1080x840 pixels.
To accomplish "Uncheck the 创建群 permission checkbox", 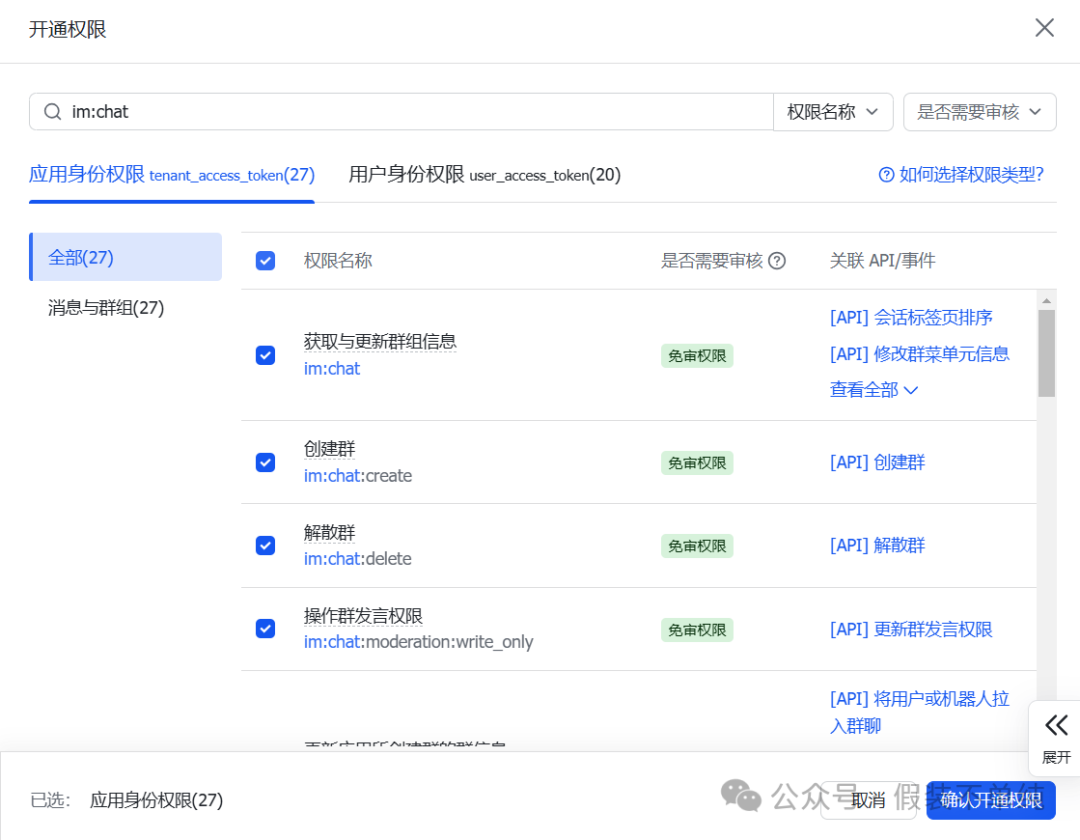I will coord(265,462).
